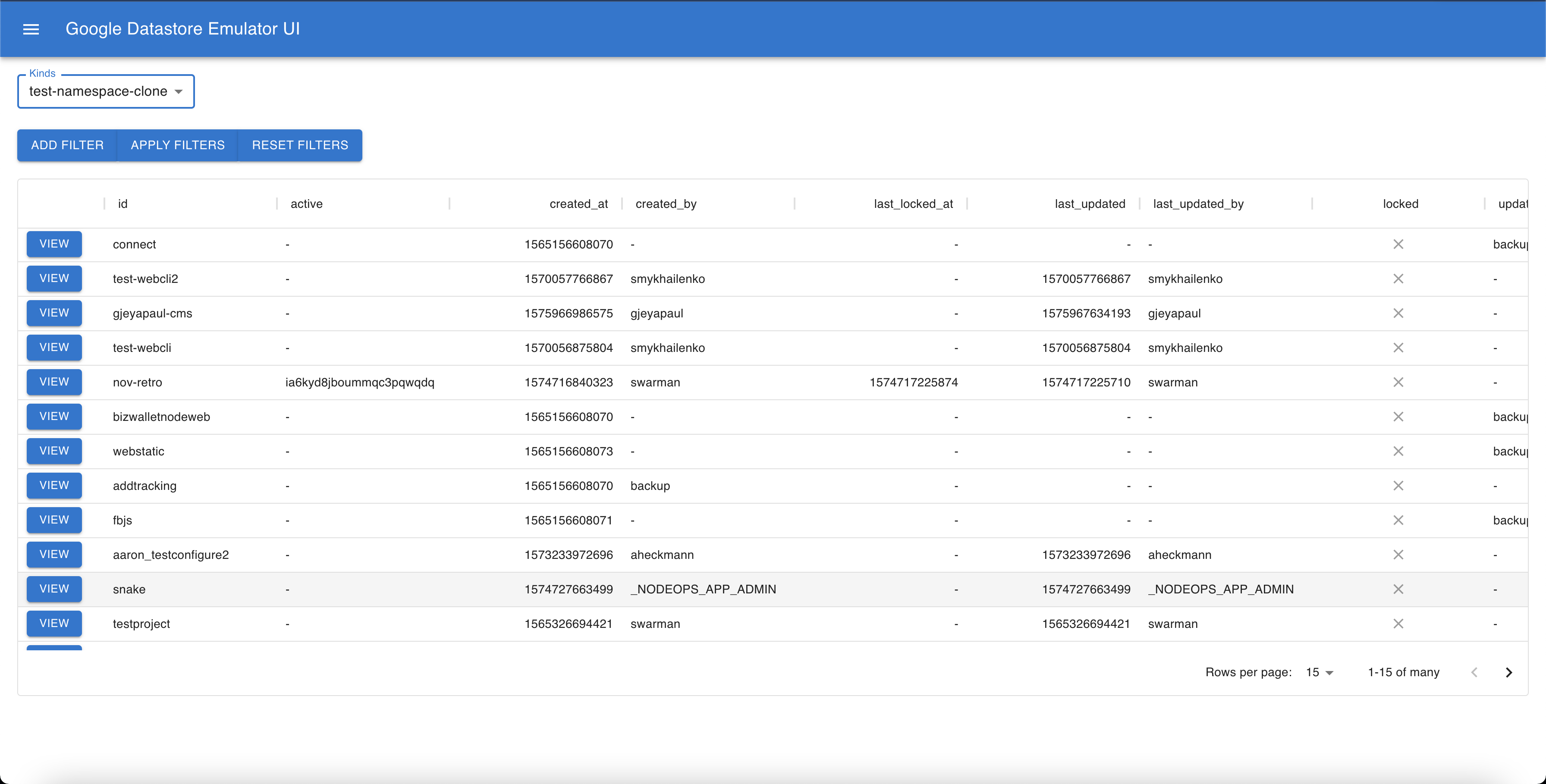The height and width of the screenshot is (784, 1546).
Task: Click locked X icon for snake row
Action: coord(1398,589)
